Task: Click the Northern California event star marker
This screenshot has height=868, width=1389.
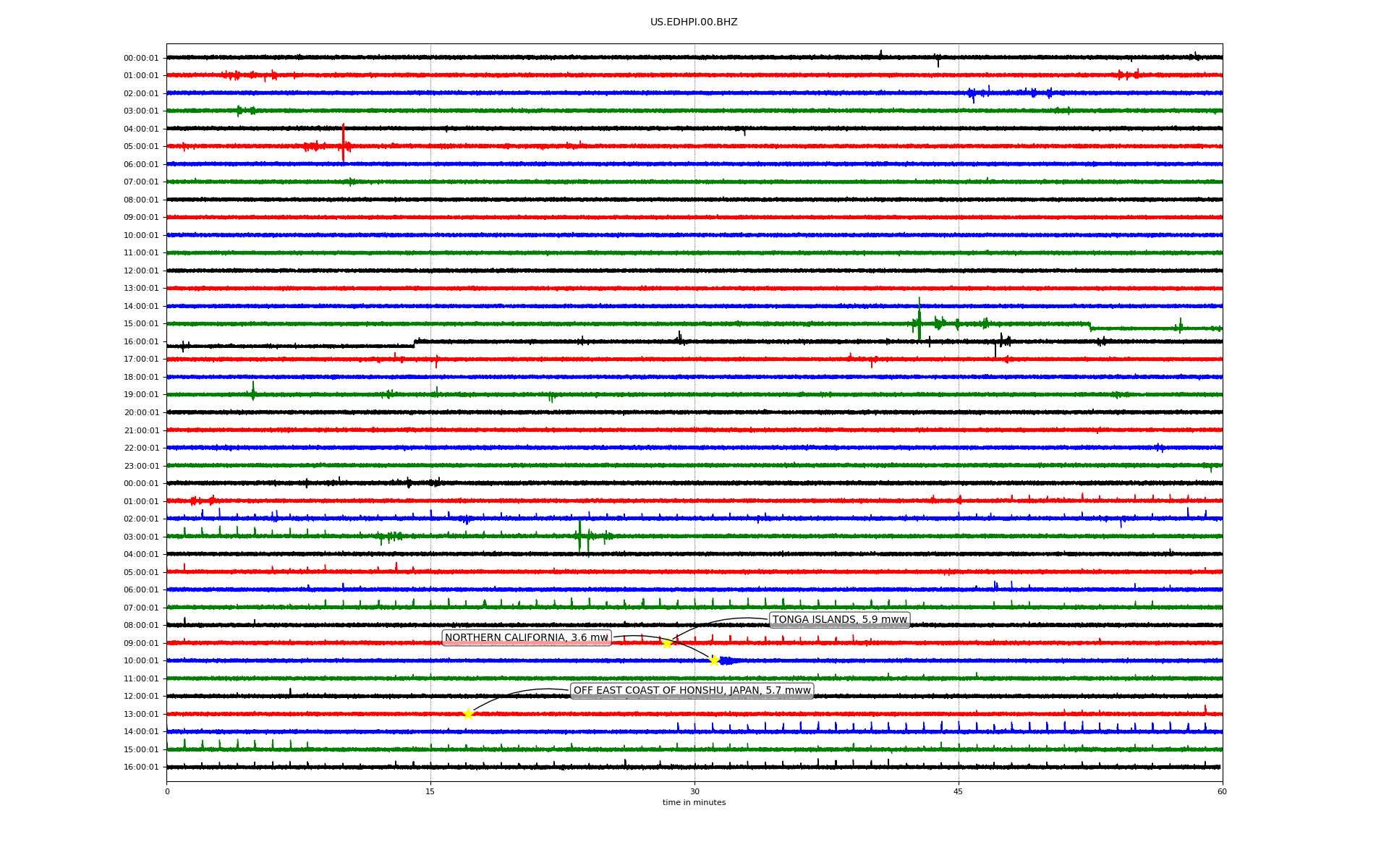Action: pyautogui.click(x=714, y=660)
